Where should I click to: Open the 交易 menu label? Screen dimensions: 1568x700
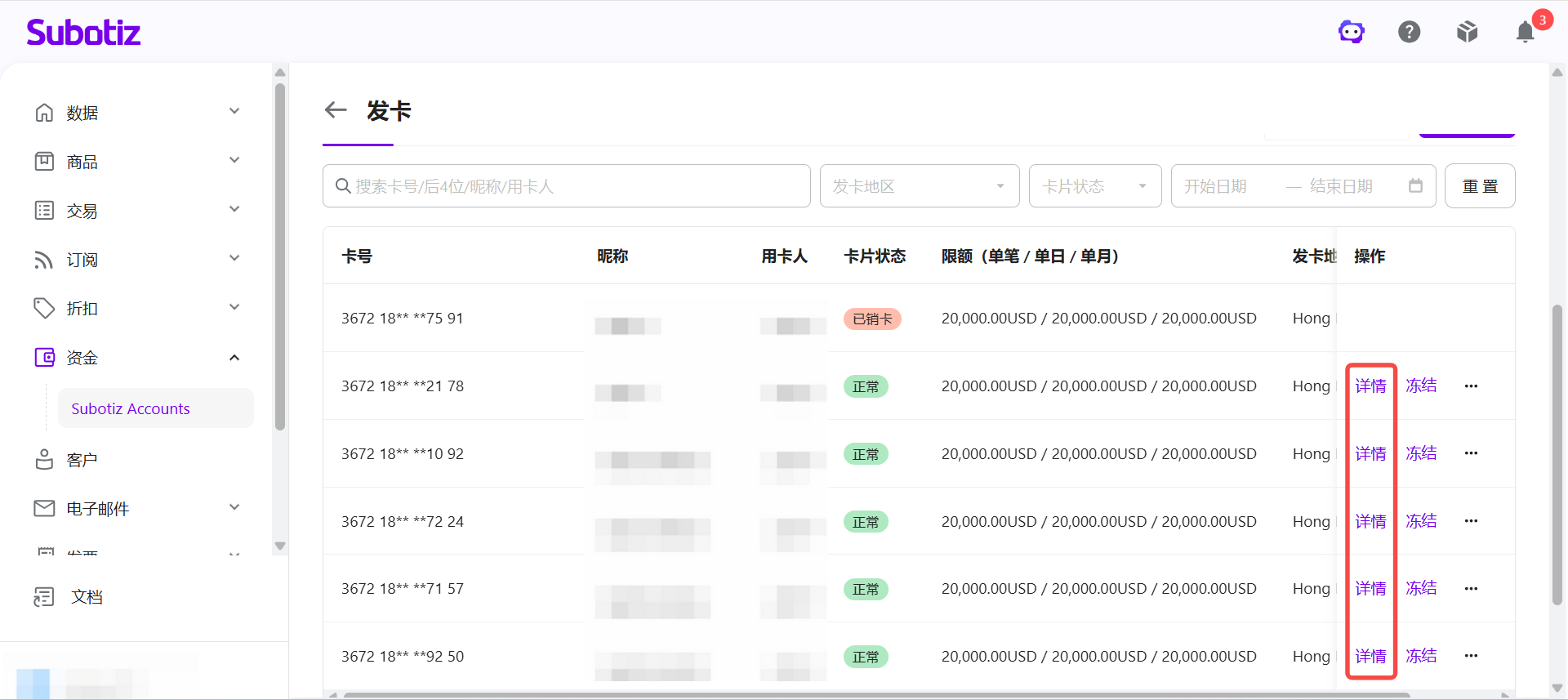[x=82, y=211]
